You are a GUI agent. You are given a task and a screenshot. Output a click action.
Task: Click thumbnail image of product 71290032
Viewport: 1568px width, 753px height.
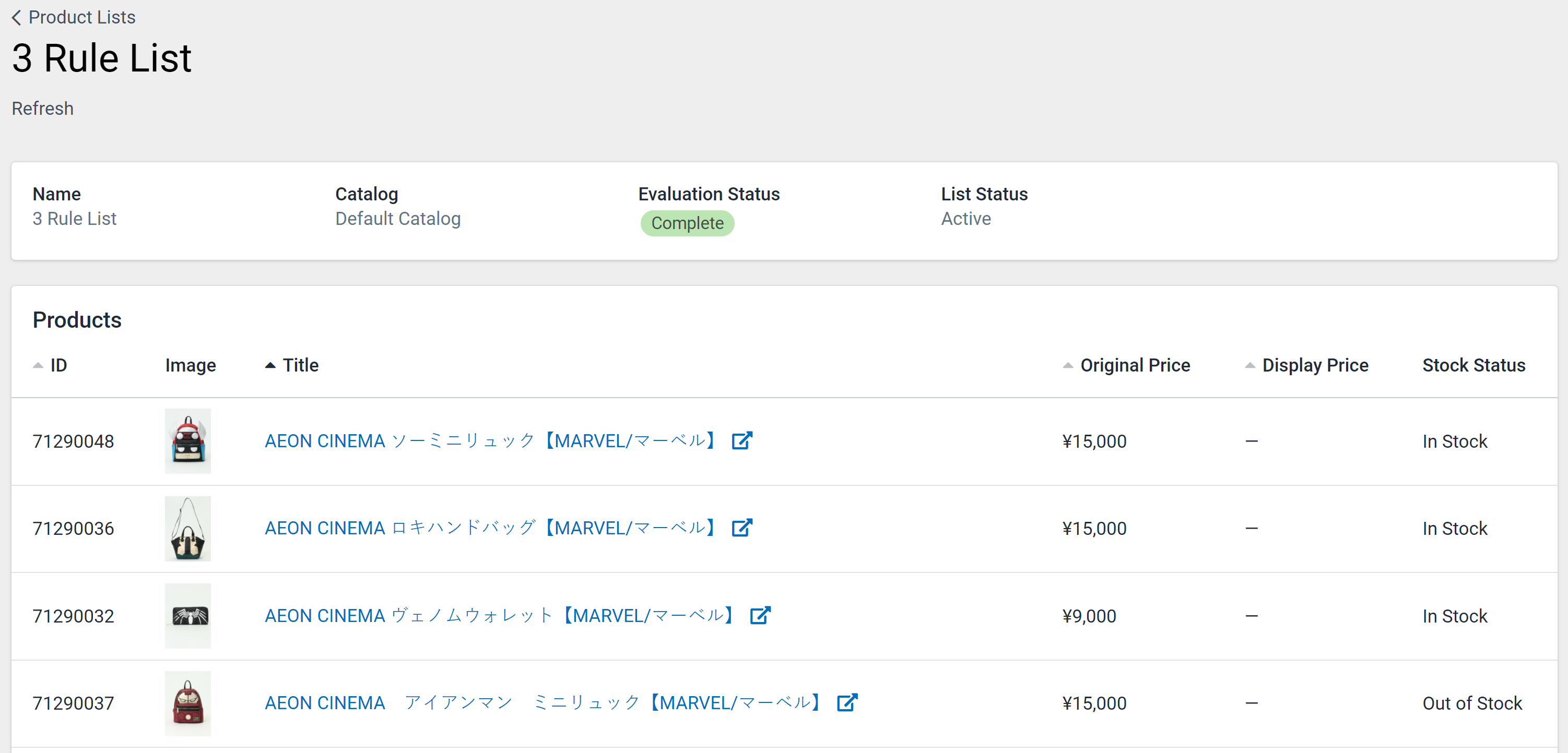point(188,616)
